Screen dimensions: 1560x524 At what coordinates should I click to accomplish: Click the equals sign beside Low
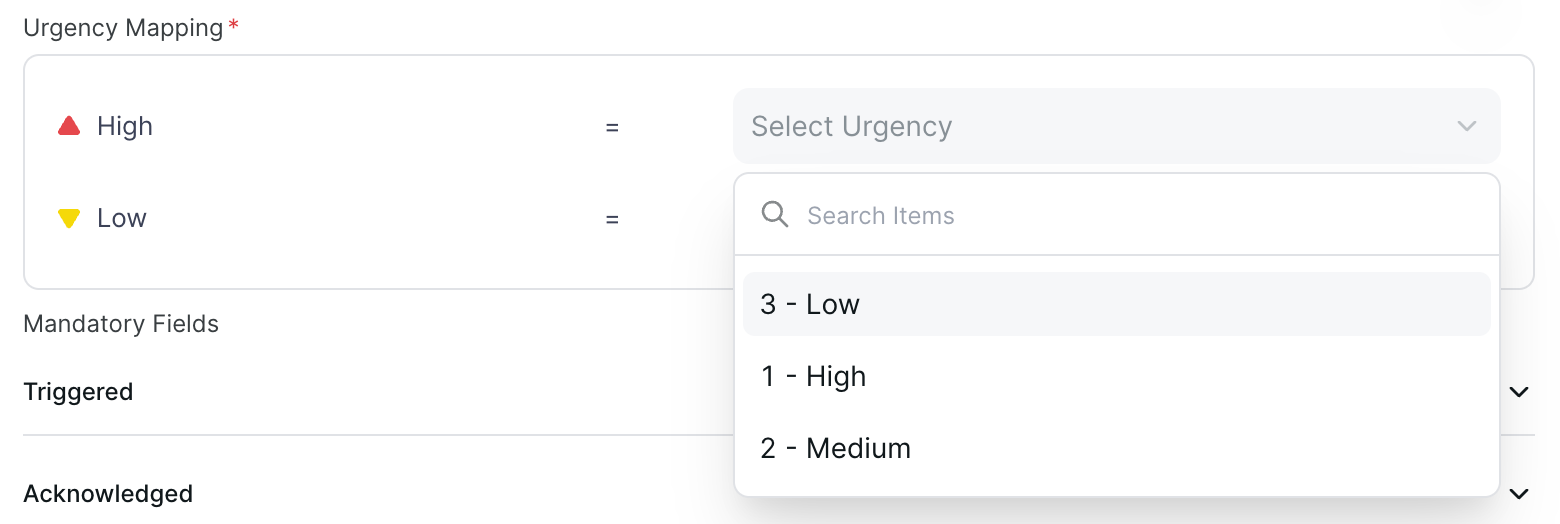click(612, 218)
